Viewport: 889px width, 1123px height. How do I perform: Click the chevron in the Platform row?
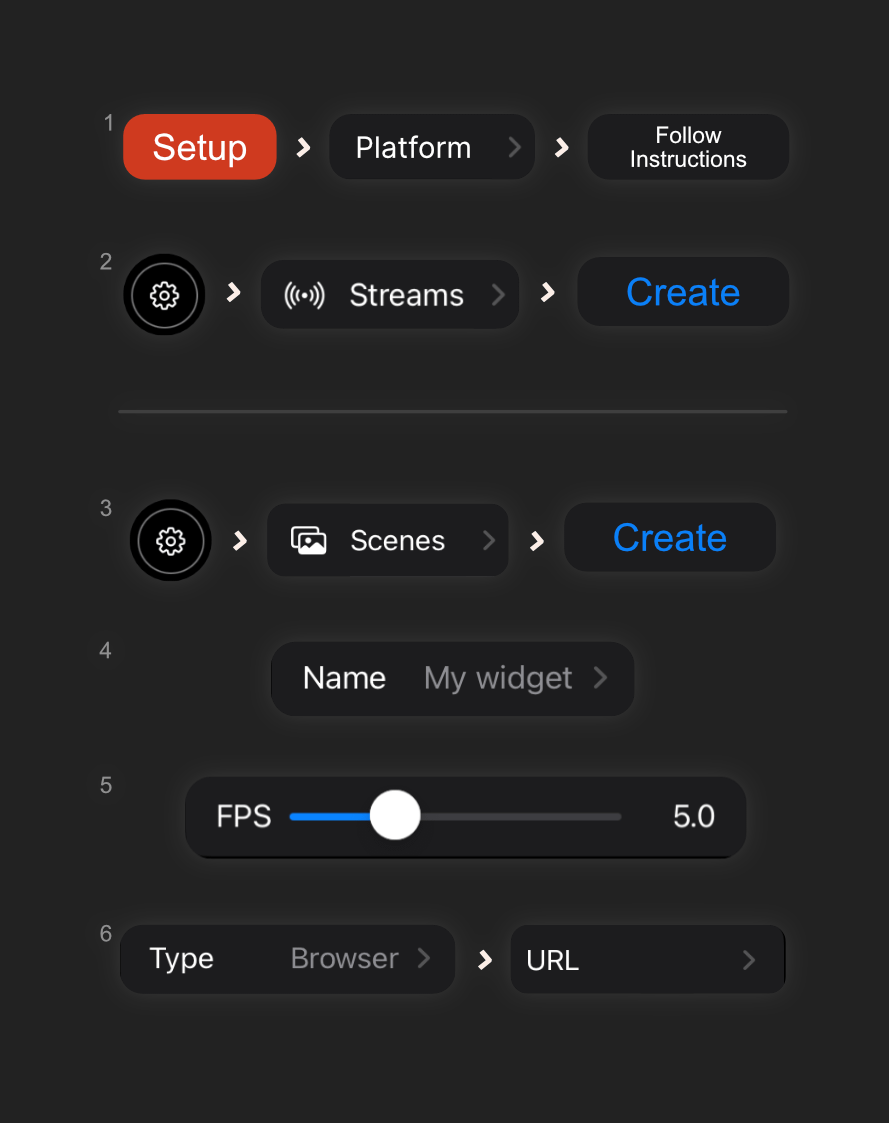[x=514, y=147]
